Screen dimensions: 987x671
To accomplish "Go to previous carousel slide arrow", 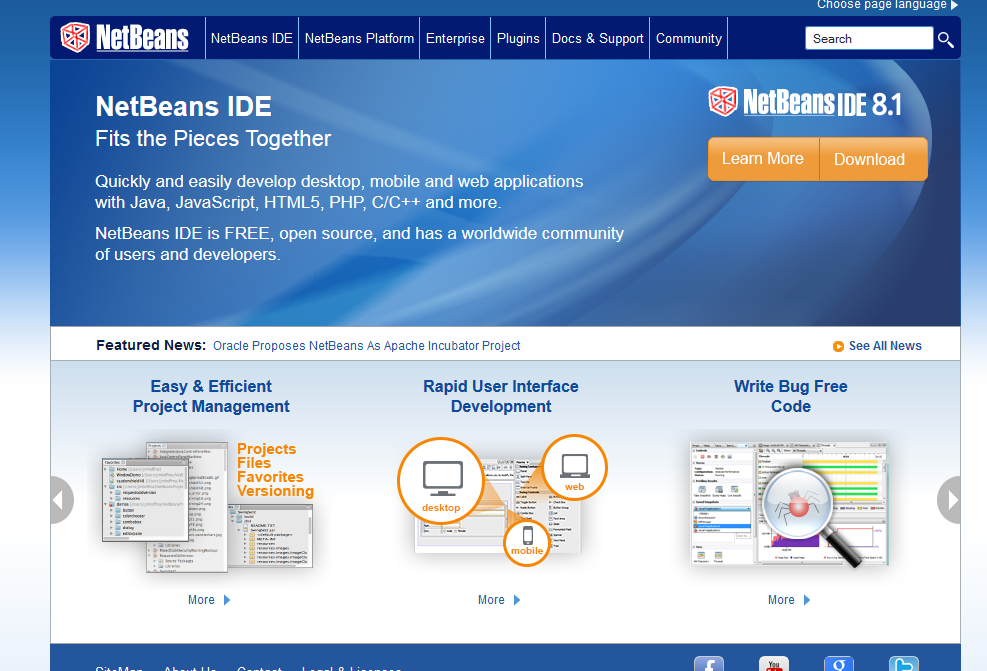I will 61,500.
